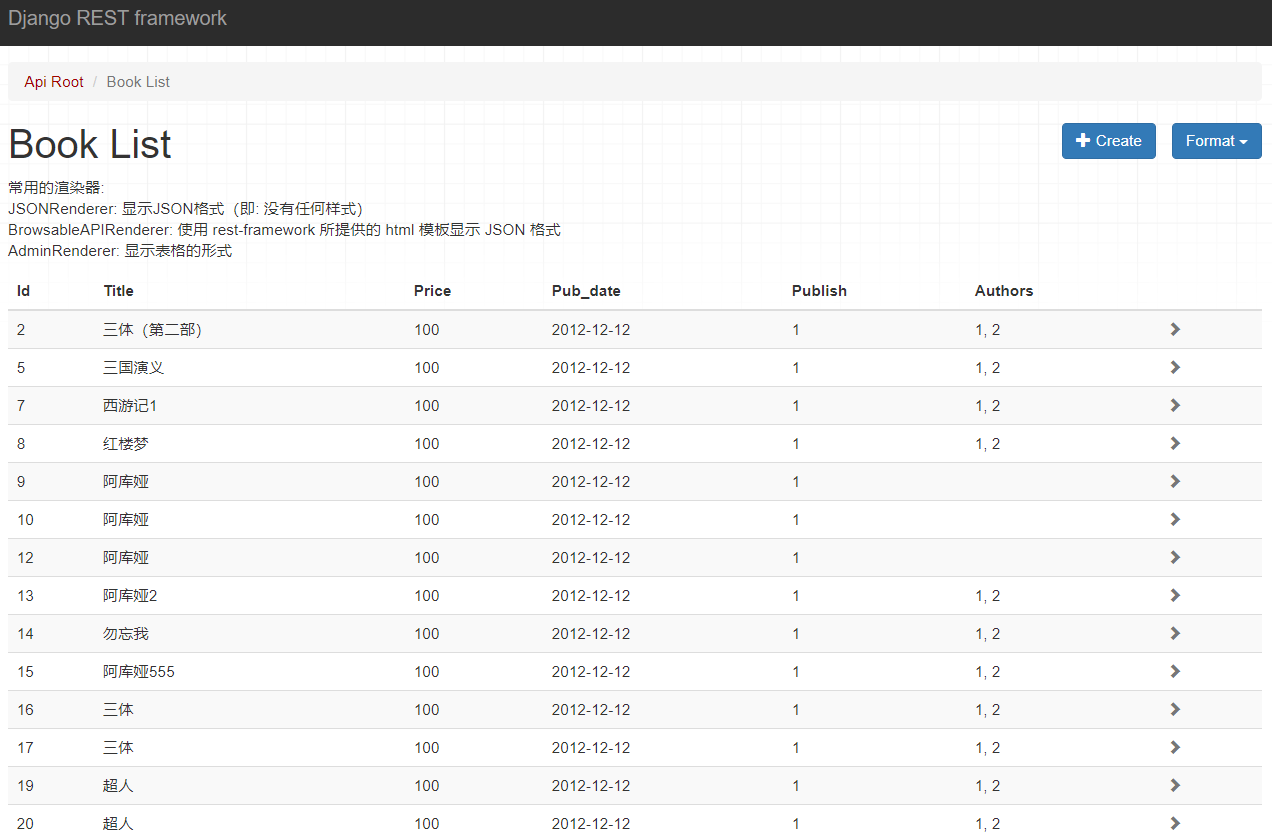Open detail chevron for 红楼梦 row

pos(1175,443)
